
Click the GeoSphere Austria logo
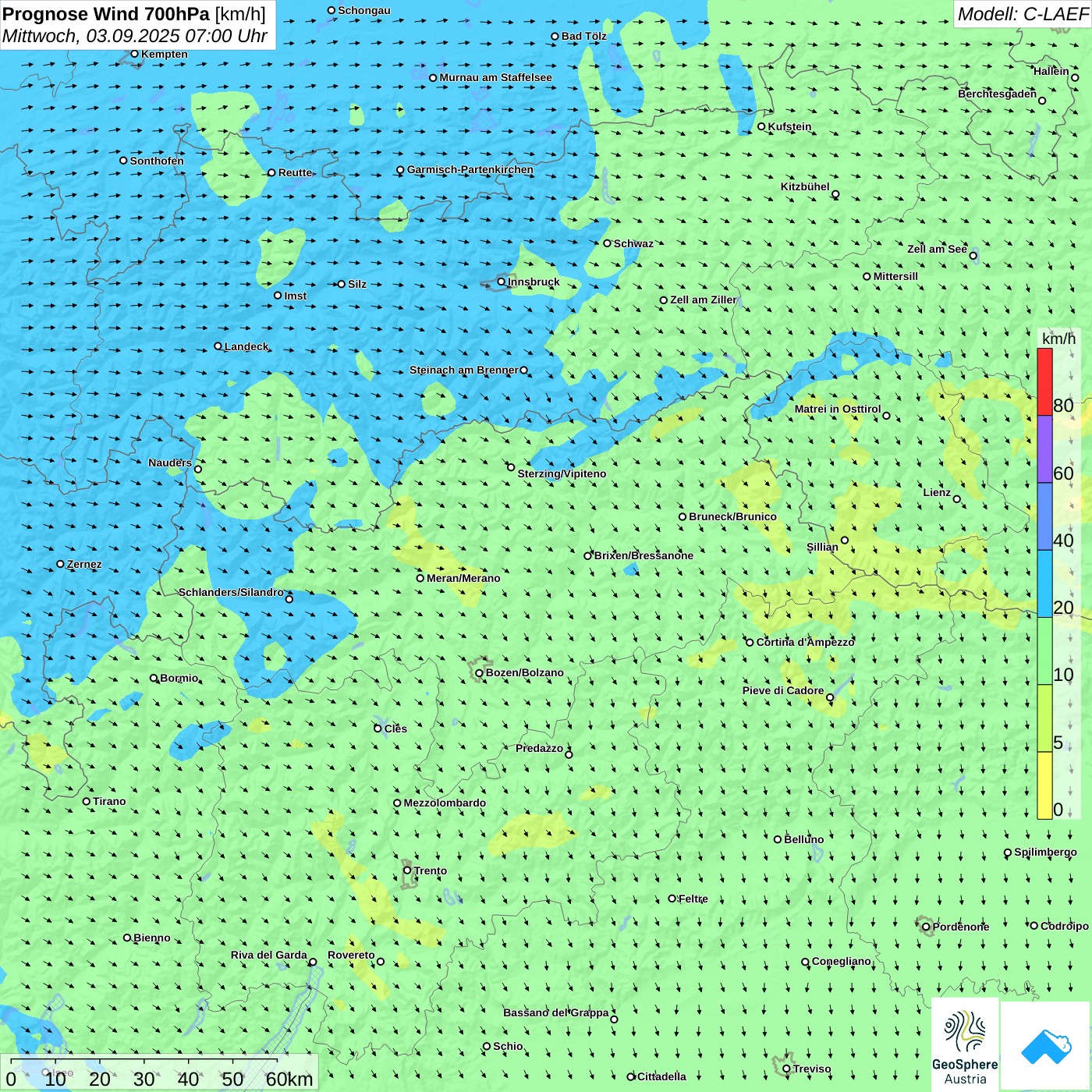point(965,1044)
